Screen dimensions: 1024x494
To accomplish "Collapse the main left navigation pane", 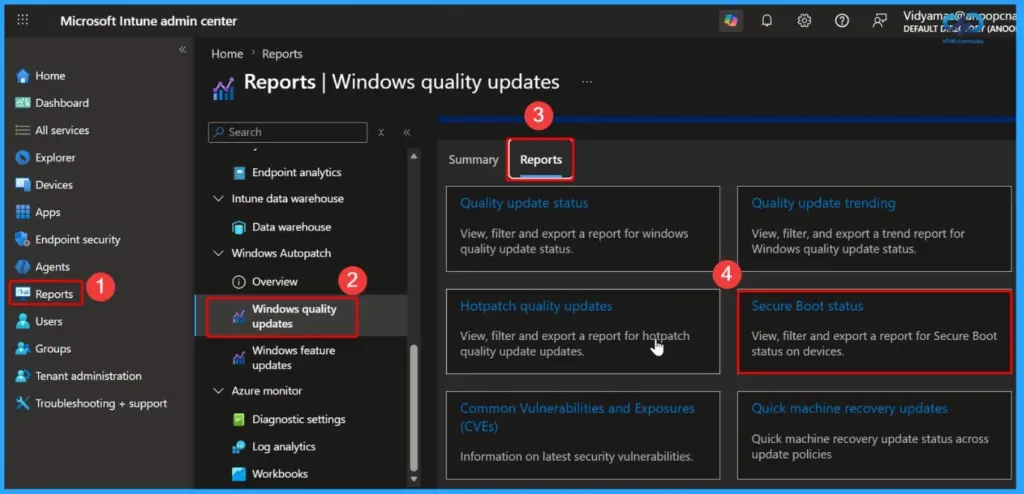I will [x=182, y=50].
